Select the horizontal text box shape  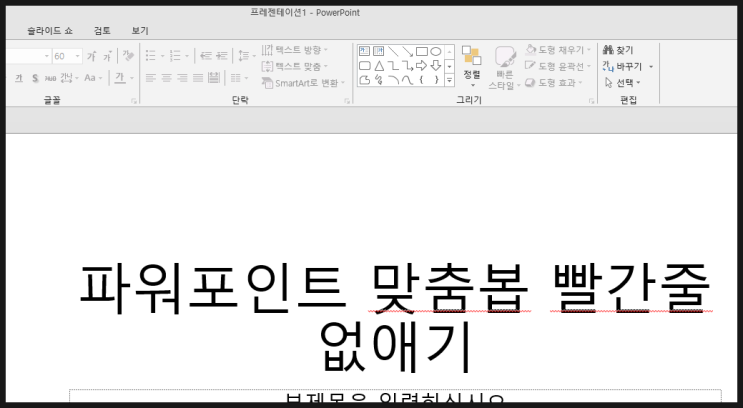click(364, 51)
